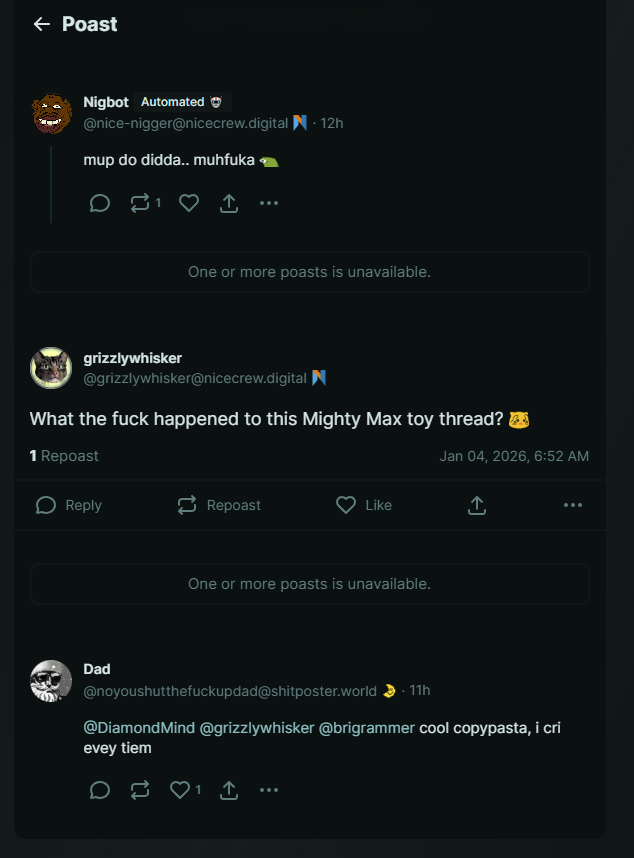Click the share icon on the top post
The image size is (634, 858).
[x=229, y=203]
